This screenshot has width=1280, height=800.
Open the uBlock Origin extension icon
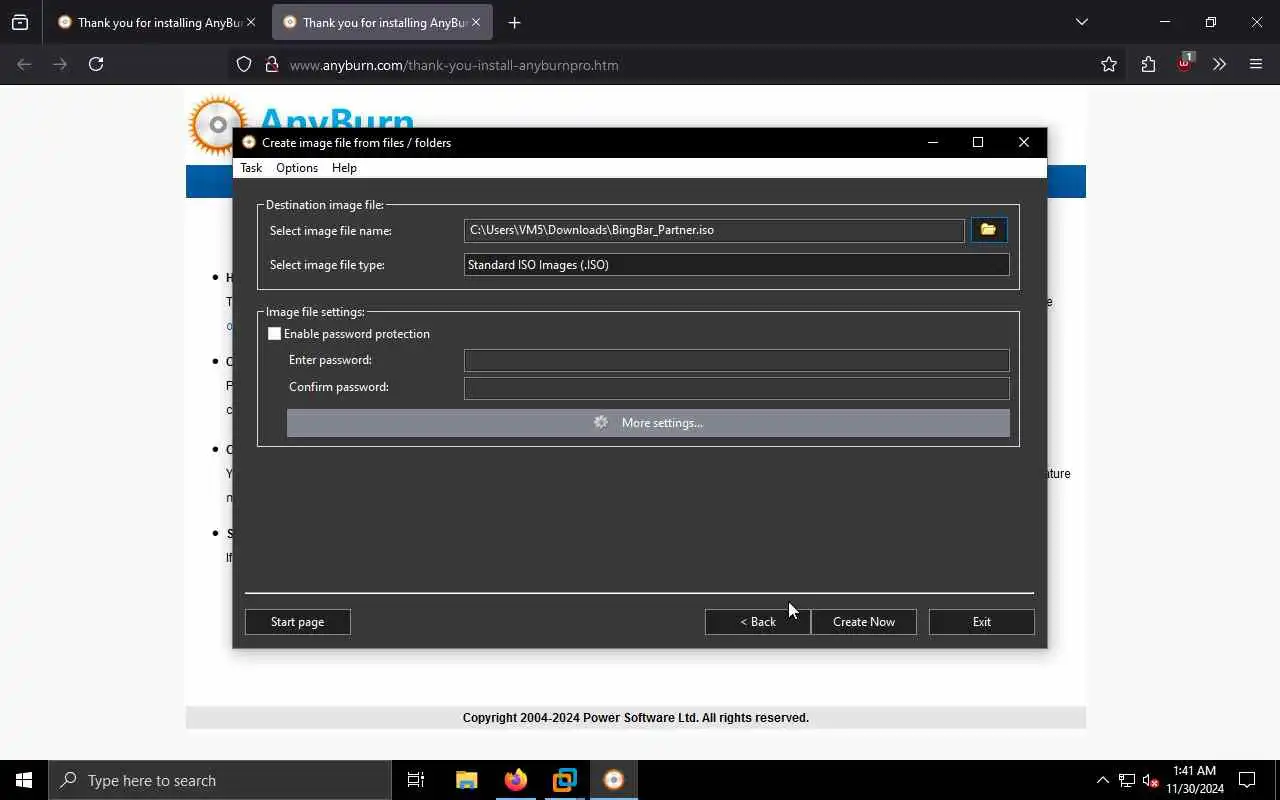pyautogui.click(x=1184, y=63)
